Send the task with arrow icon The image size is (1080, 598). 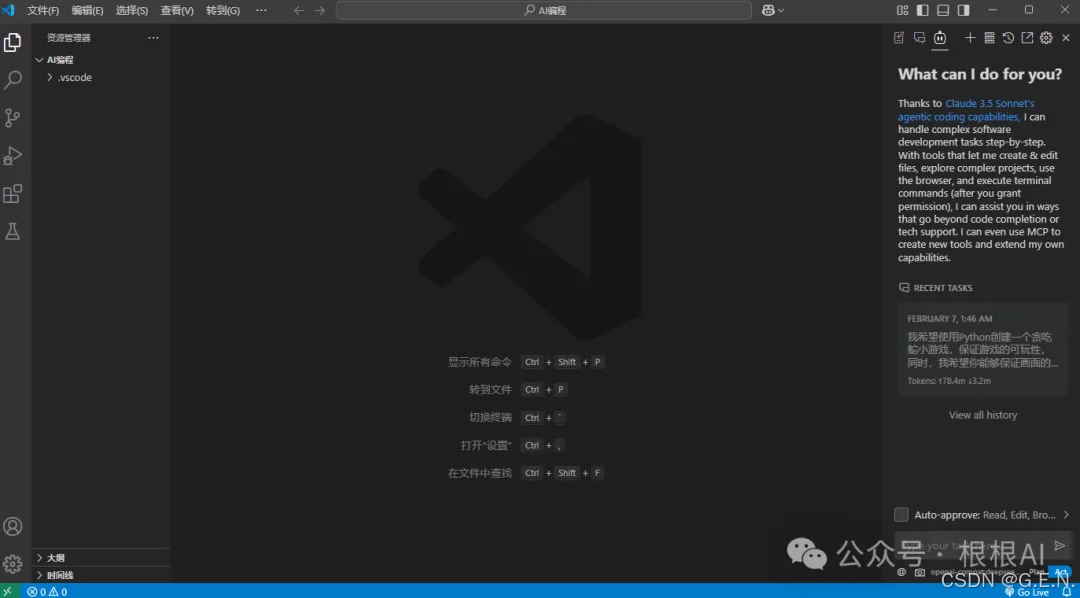pos(1059,546)
